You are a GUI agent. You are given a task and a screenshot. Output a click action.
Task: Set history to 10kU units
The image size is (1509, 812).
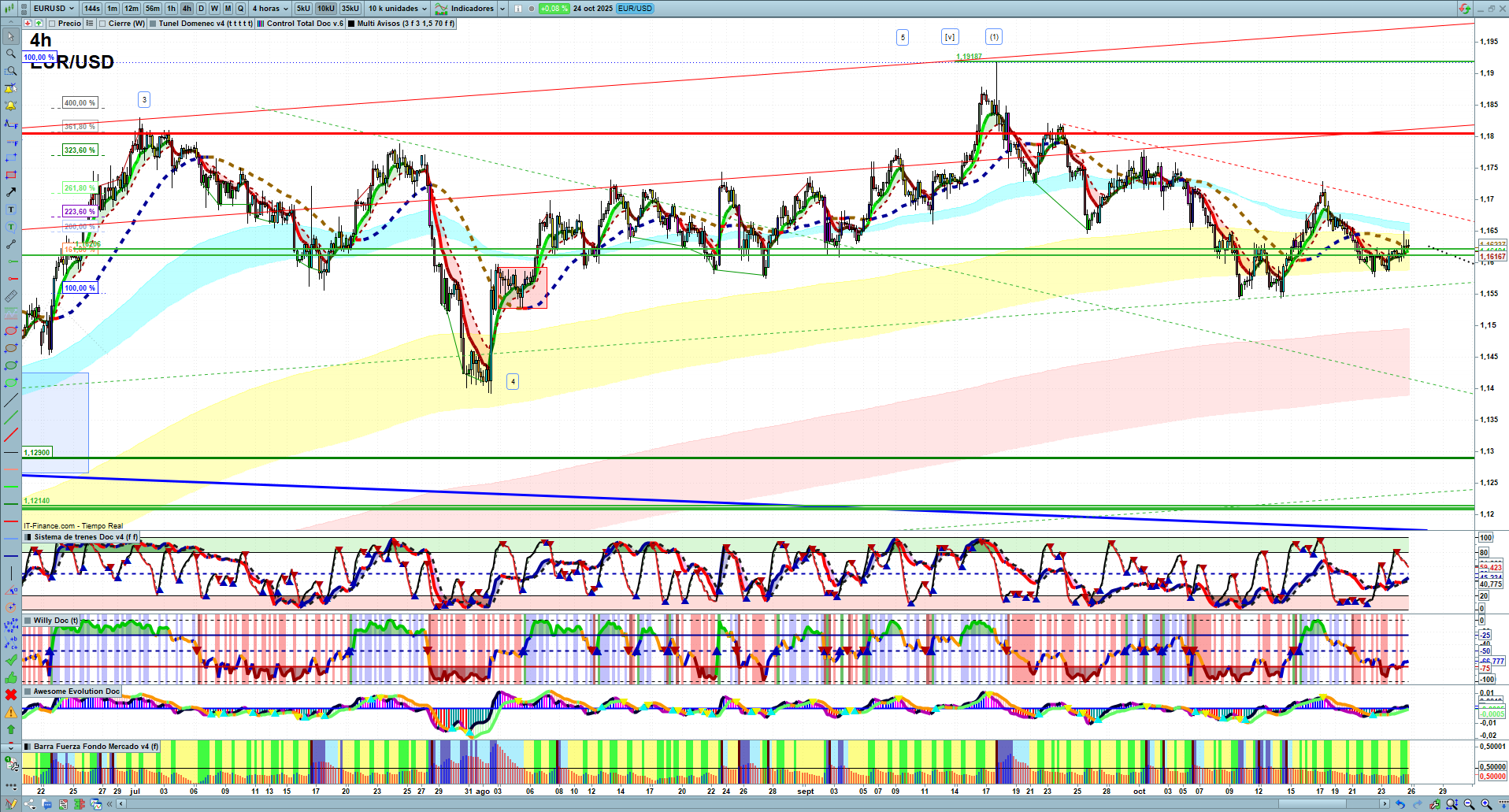point(326,9)
